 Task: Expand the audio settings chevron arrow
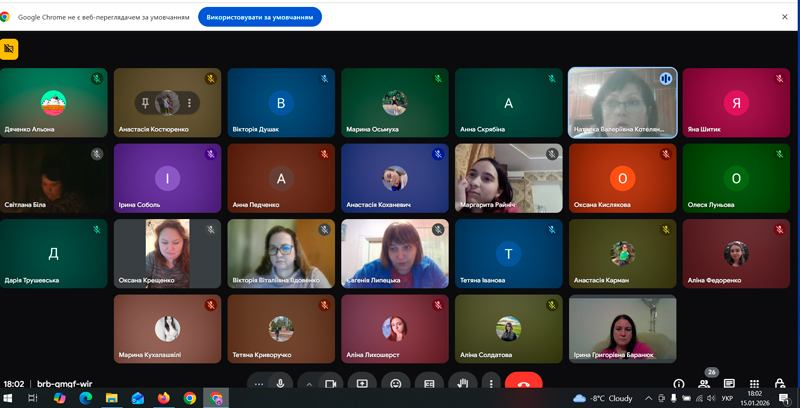tap(308, 383)
